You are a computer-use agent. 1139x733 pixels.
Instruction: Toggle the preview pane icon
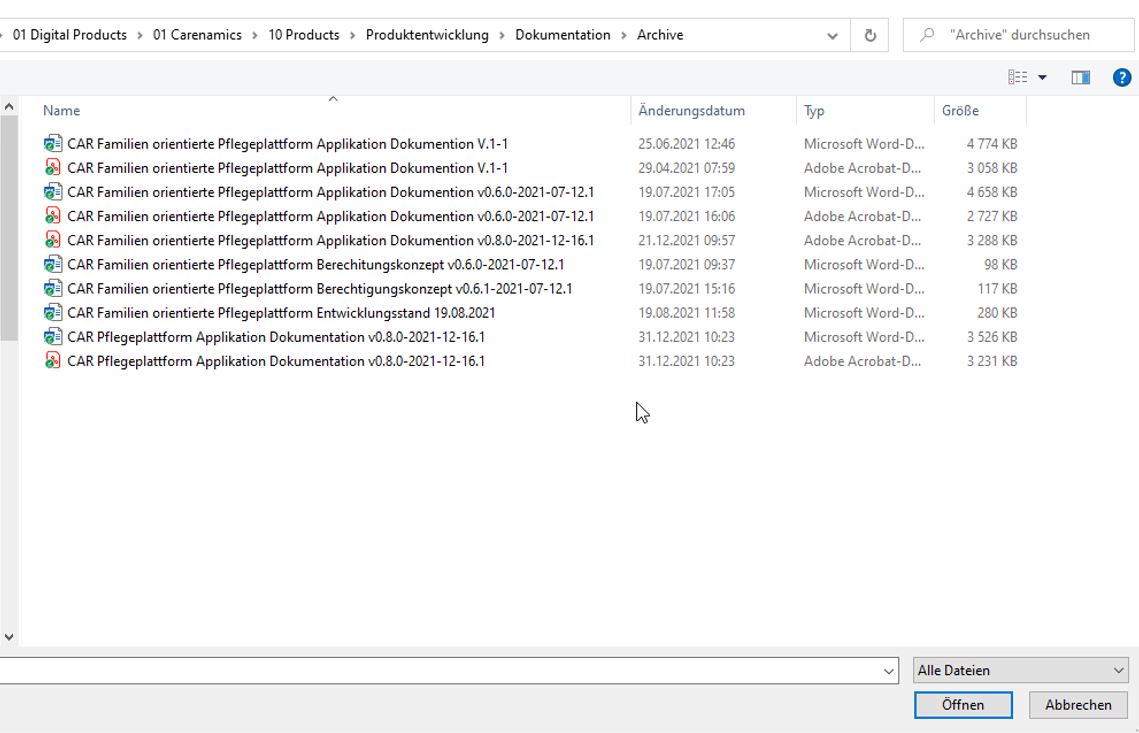click(x=1080, y=77)
